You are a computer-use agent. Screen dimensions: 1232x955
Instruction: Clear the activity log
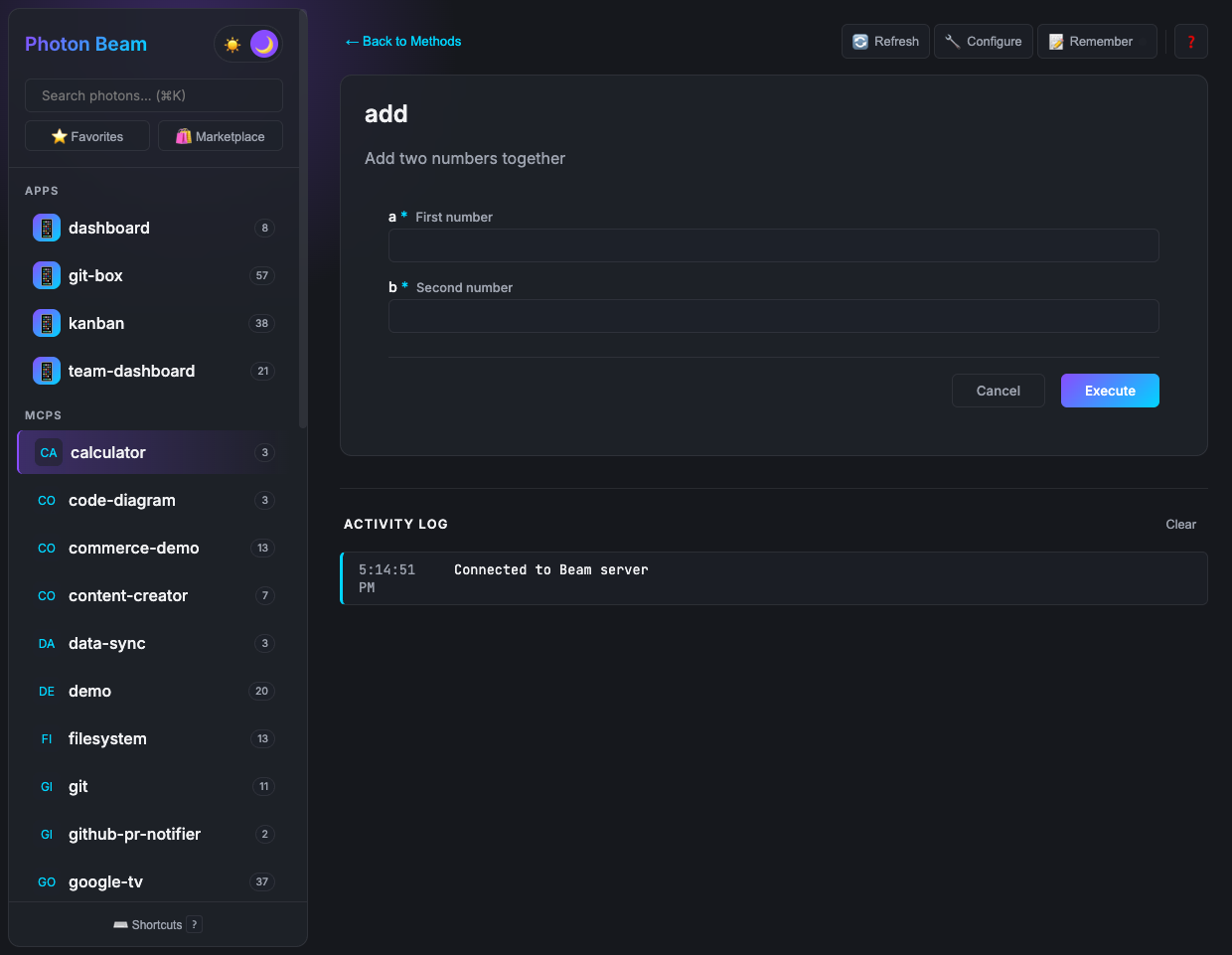pos(1180,524)
